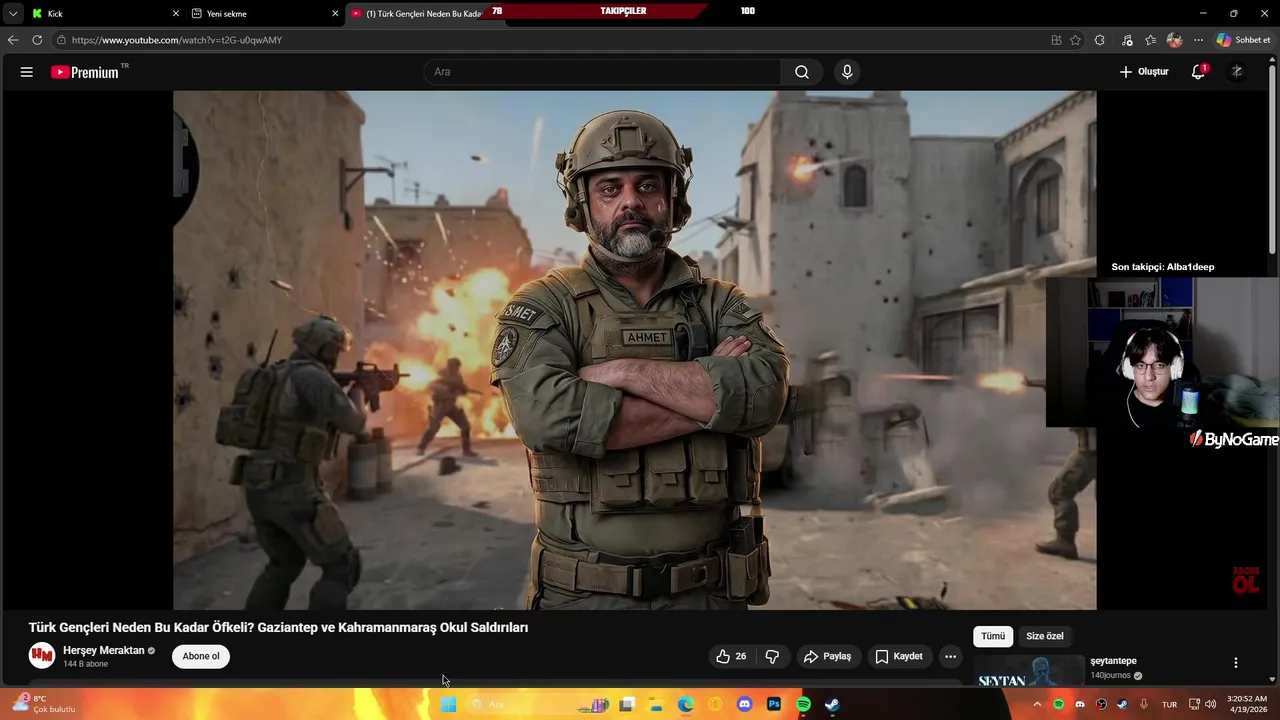Click the 144 B abone subscriber count

click(86, 664)
